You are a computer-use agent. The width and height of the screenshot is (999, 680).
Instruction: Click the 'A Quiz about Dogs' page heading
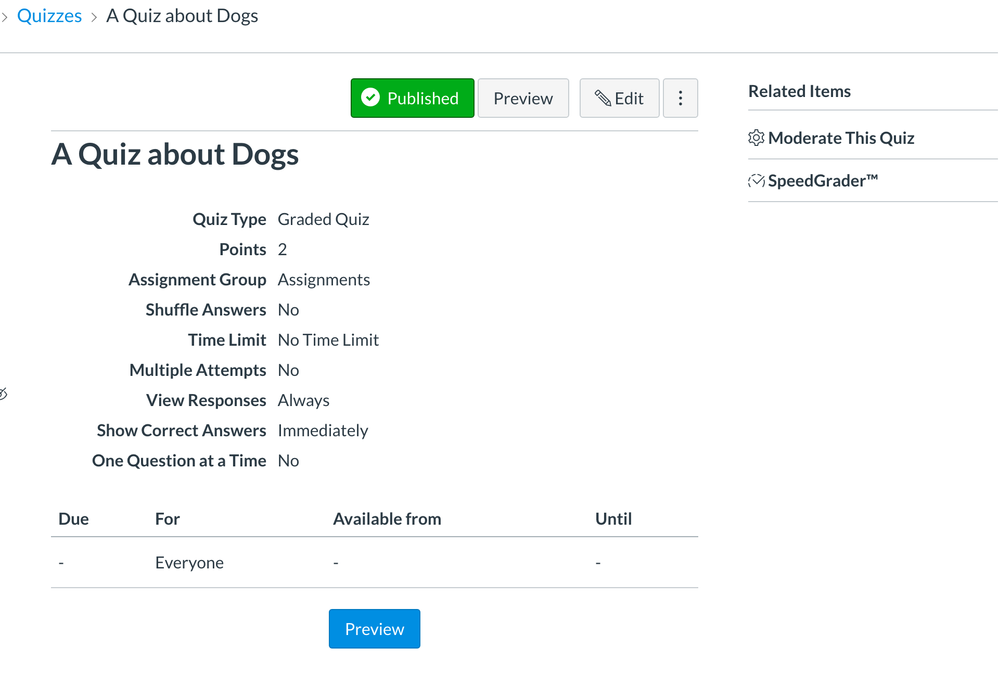coord(175,155)
